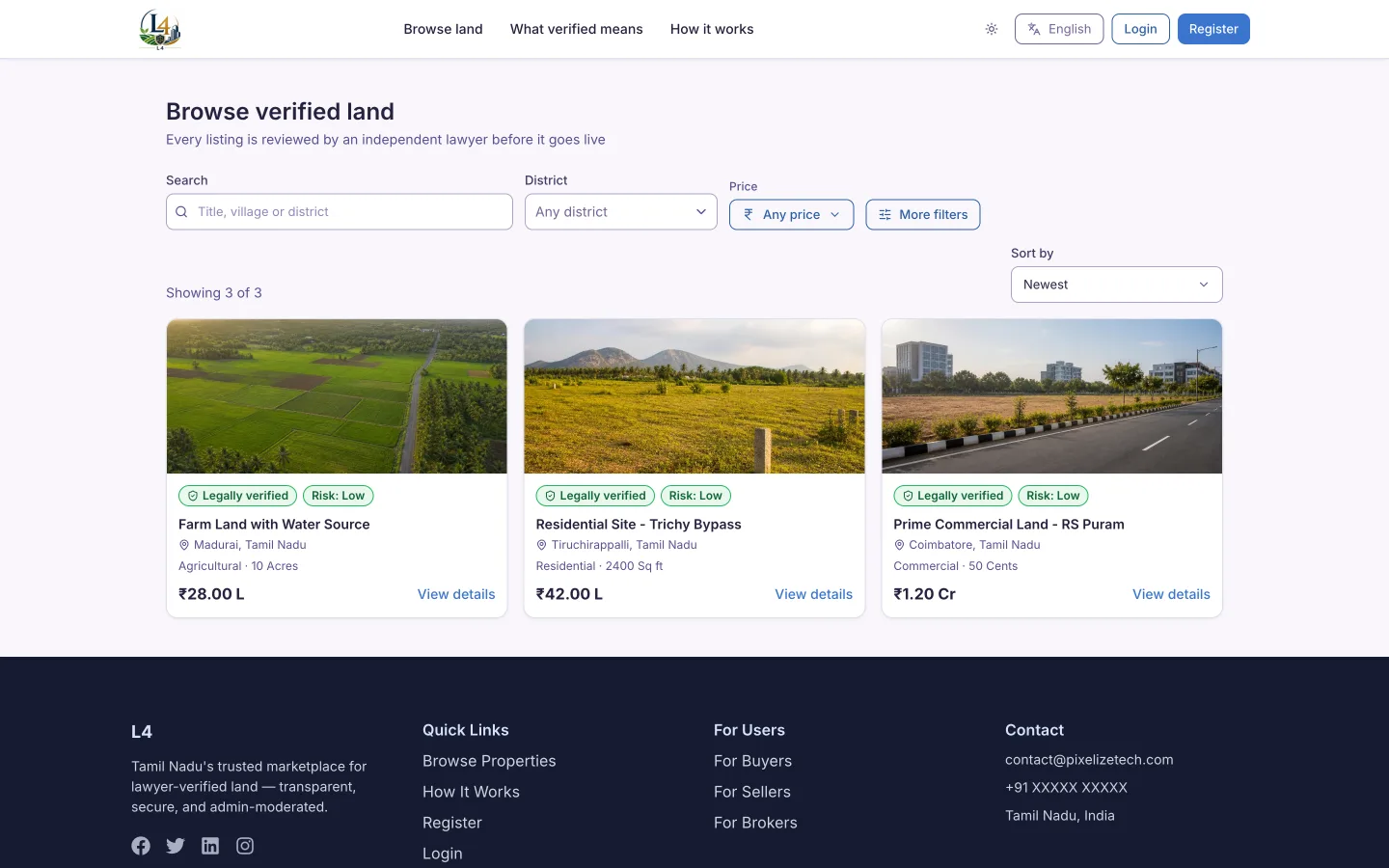Screen dimensions: 1389x868
Task: Open Browse land nav item
Action: click(443, 29)
